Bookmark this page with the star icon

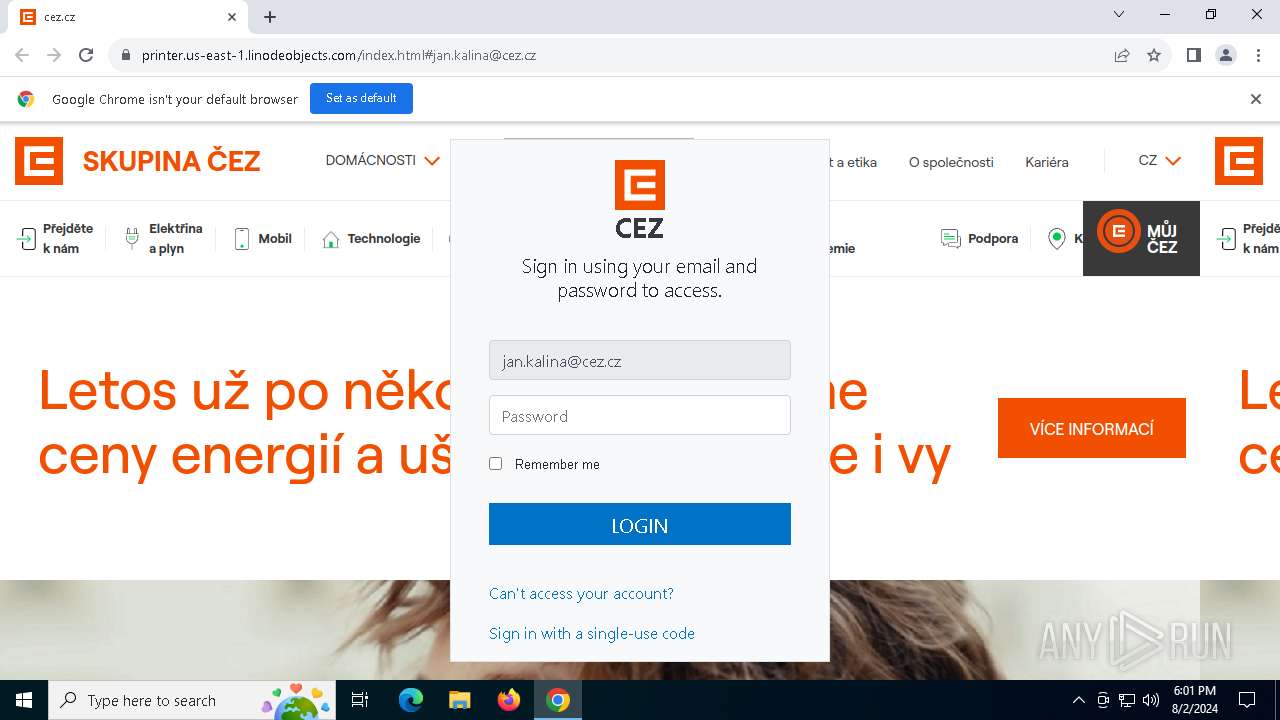pyautogui.click(x=1154, y=55)
